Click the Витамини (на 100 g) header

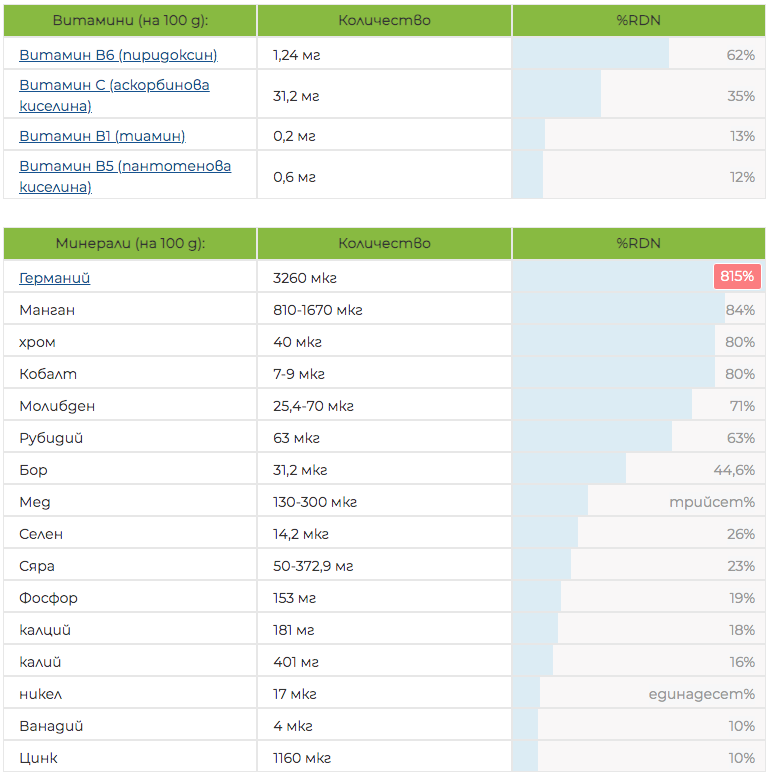[130, 20]
